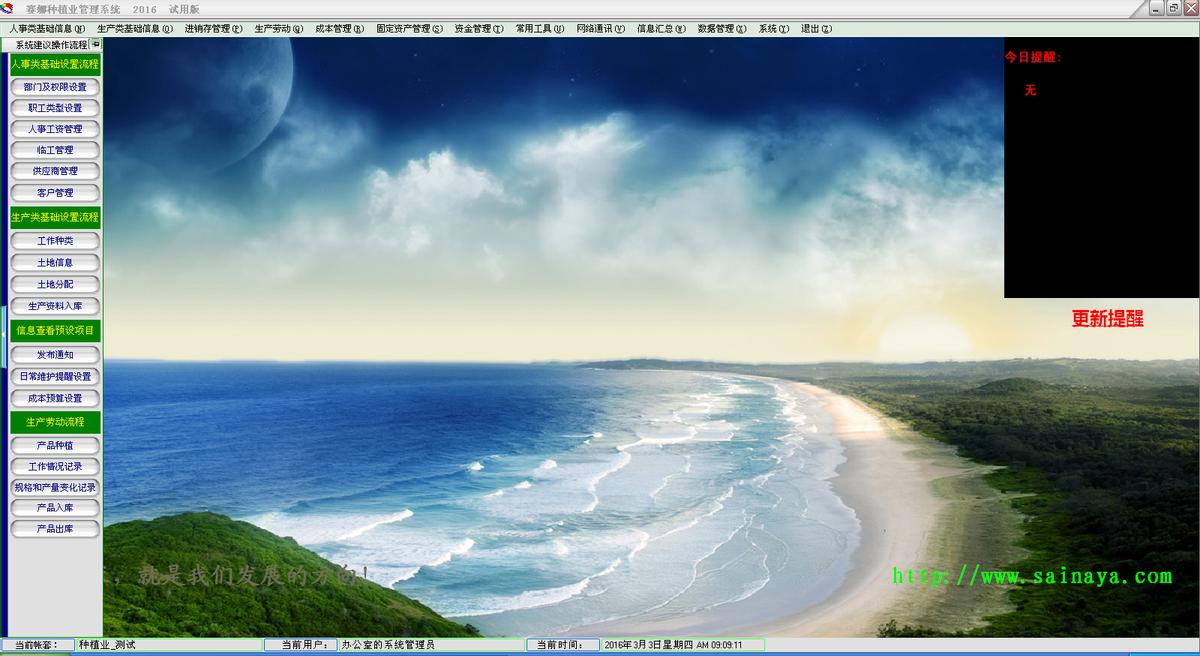Open the 生产劳动 menu

279,29
